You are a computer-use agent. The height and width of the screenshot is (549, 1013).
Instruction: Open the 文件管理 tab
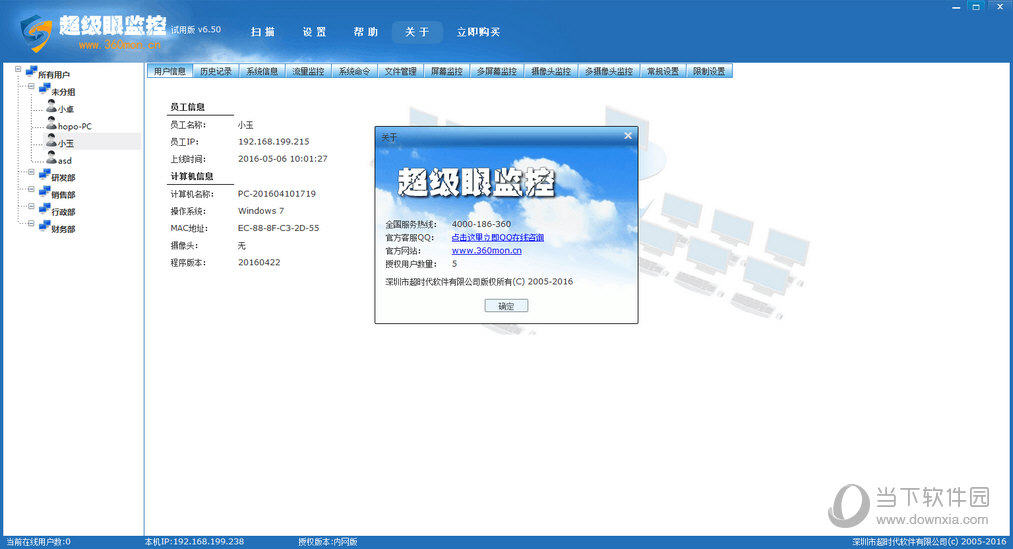tap(401, 71)
